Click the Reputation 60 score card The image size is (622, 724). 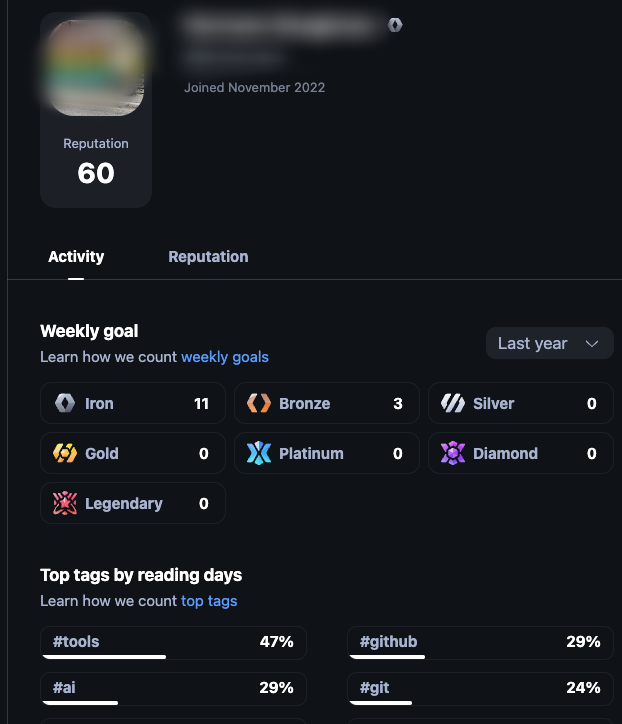96,162
